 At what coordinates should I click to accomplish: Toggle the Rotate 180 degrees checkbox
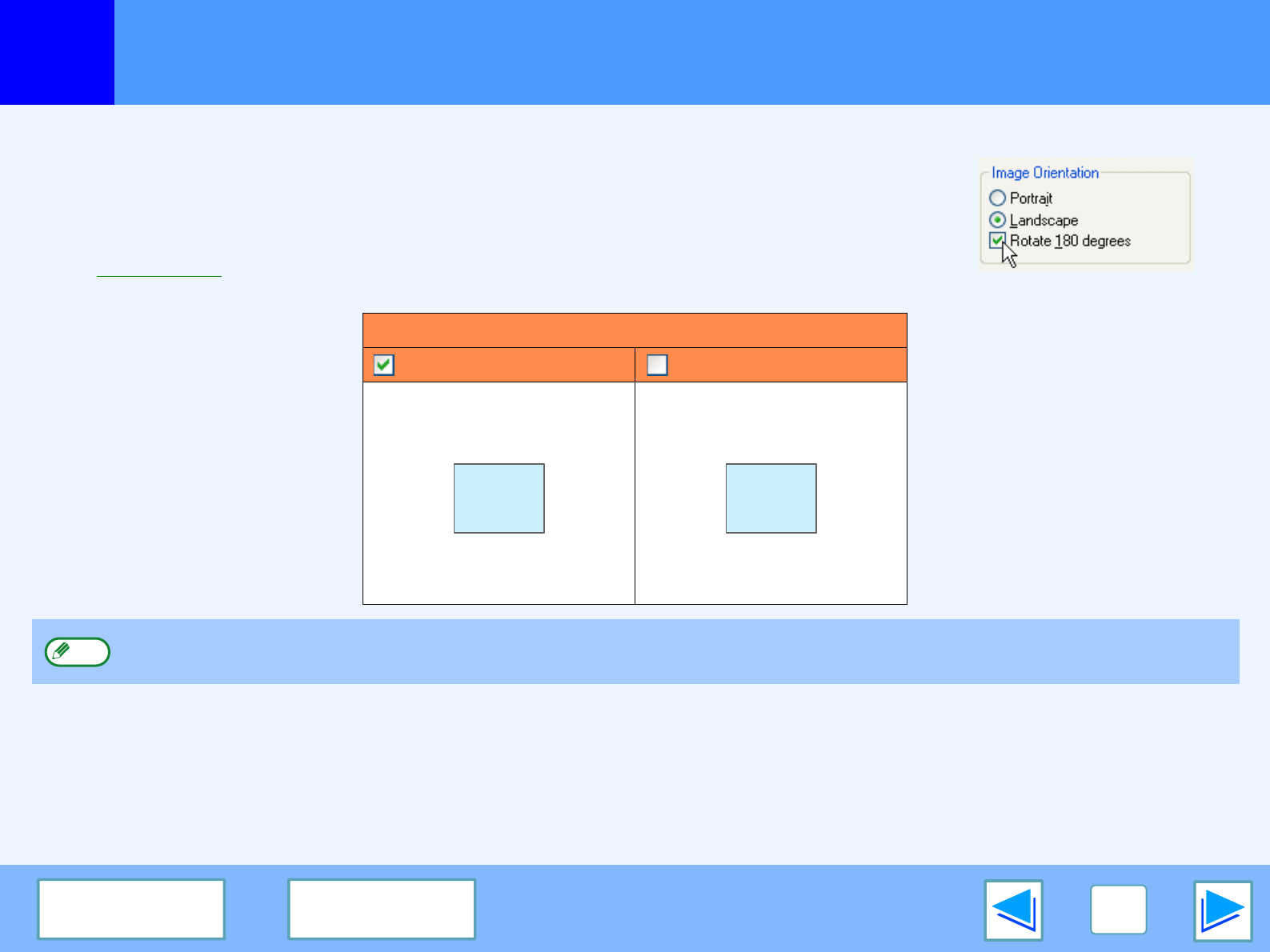click(x=997, y=241)
